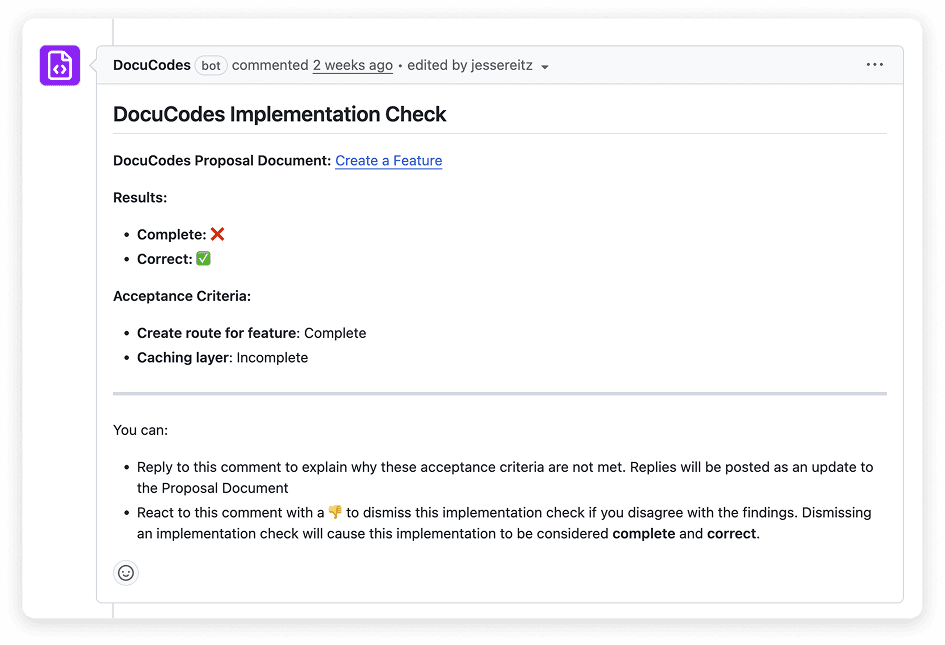Select the DocuCodes commenter name
Image resolution: width=945 pixels, height=645 pixels.
tap(151, 64)
